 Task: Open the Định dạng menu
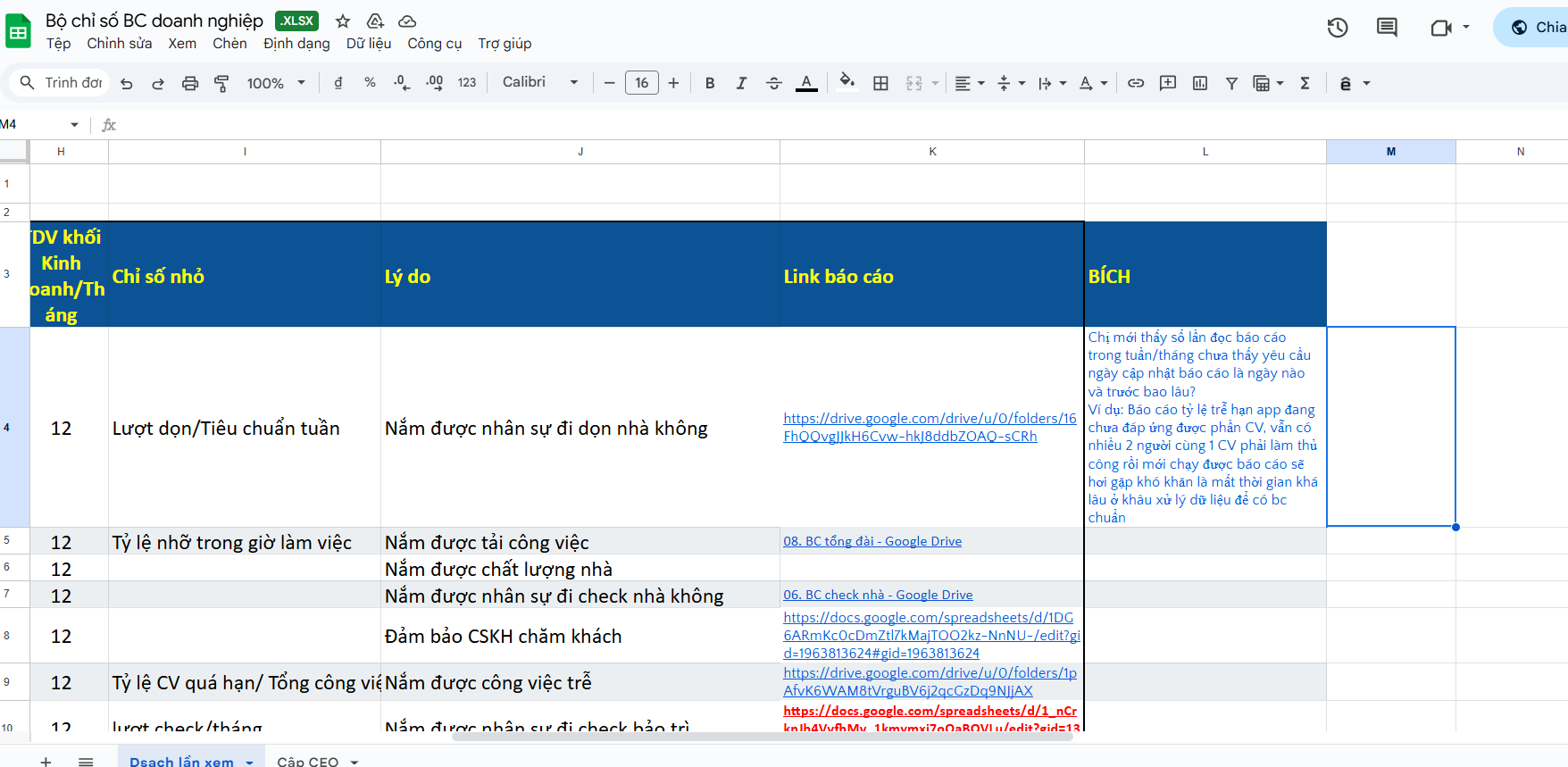point(296,44)
